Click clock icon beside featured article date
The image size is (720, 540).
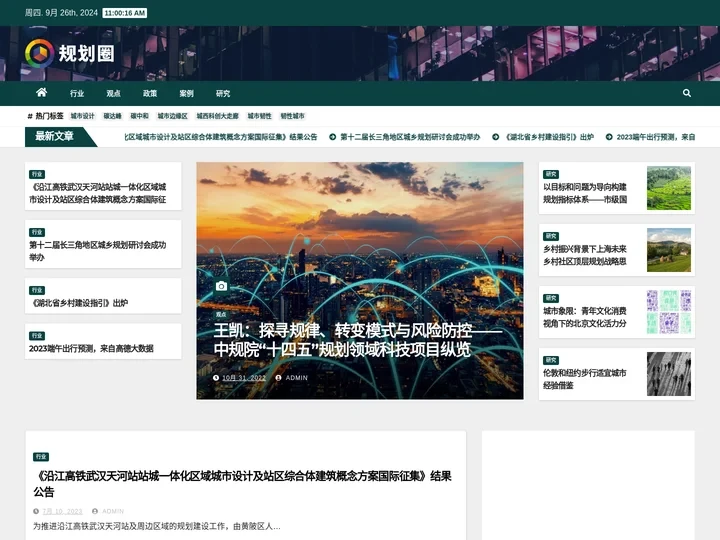[x=216, y=378]
